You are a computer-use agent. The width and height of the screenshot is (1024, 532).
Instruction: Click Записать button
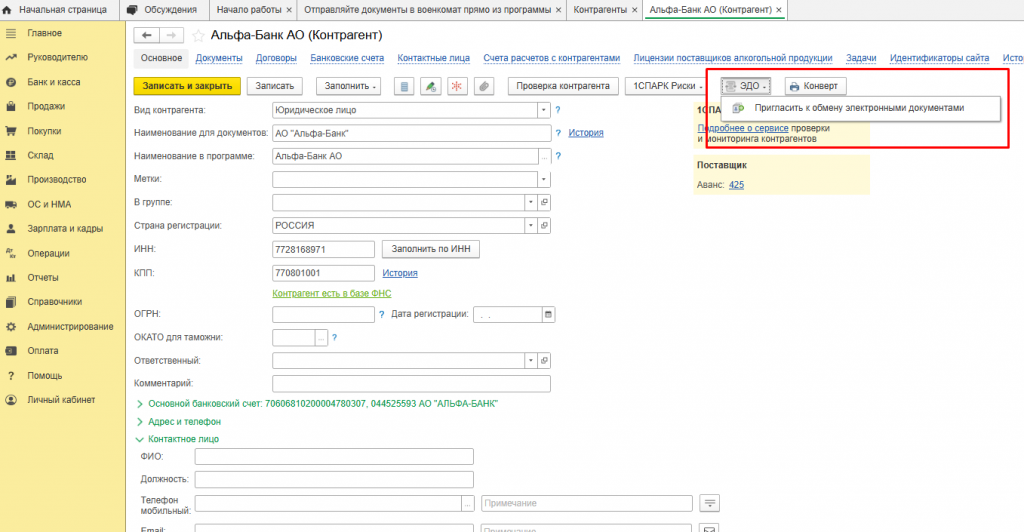click(275, 86)
